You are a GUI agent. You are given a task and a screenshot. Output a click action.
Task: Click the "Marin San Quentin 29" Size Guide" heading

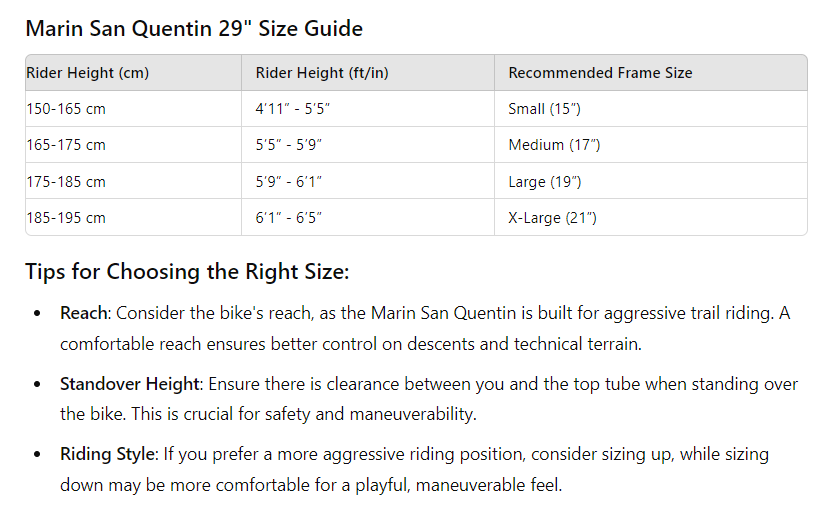(194, 28)
